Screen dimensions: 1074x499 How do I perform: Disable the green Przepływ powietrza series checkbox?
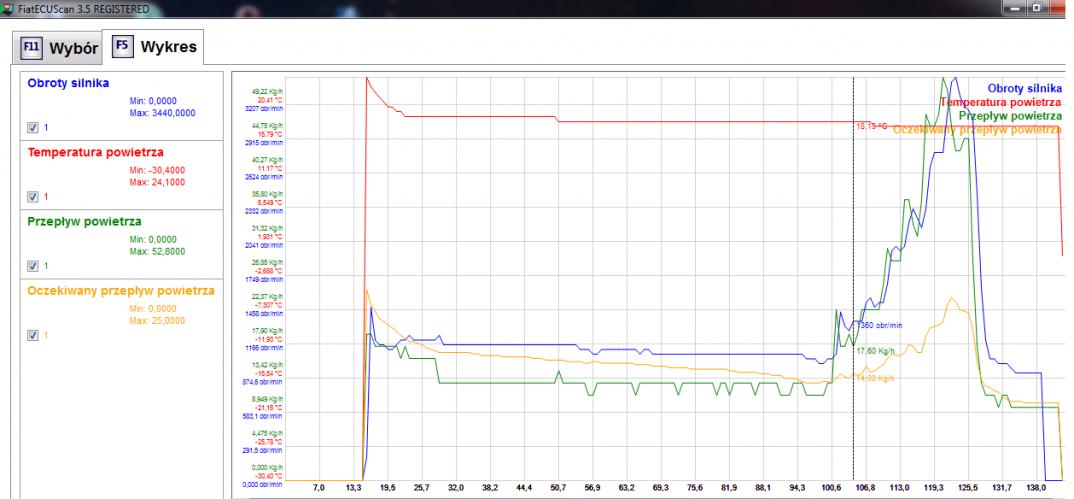(32, 266)
